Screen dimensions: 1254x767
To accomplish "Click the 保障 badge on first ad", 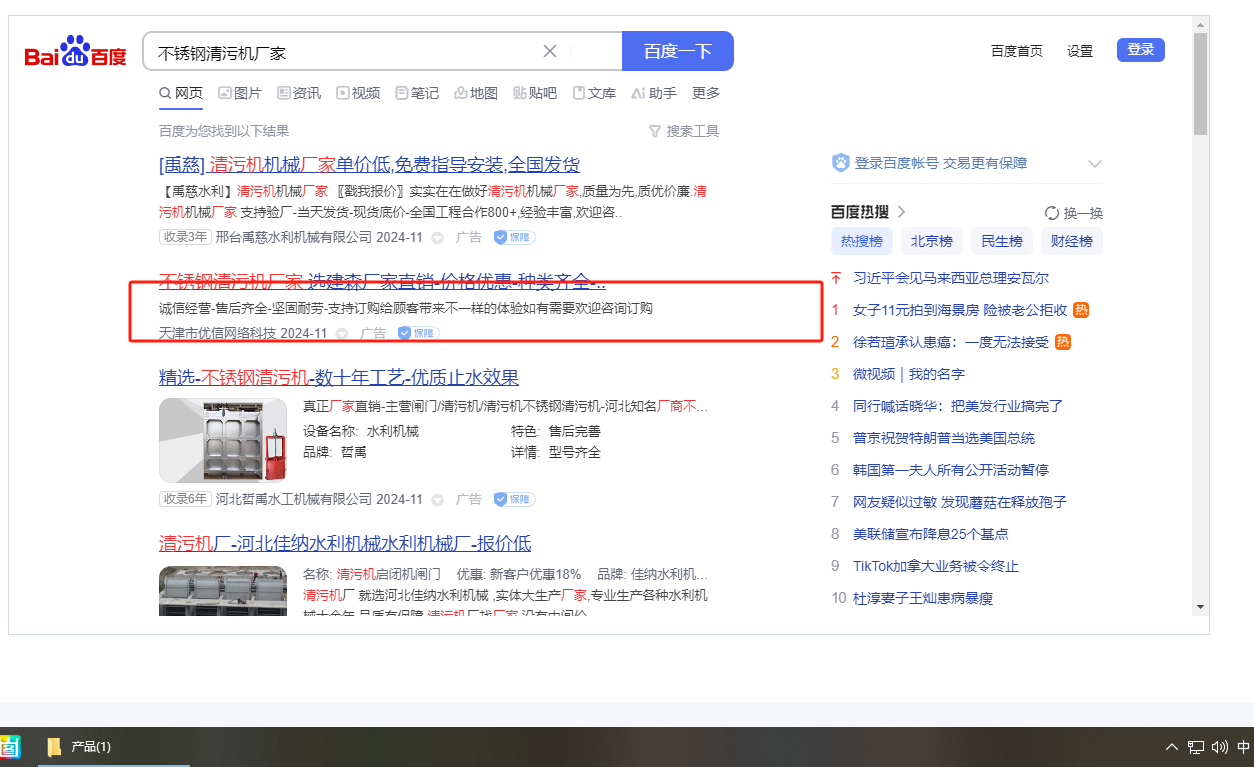I will [x=515, y=237].
